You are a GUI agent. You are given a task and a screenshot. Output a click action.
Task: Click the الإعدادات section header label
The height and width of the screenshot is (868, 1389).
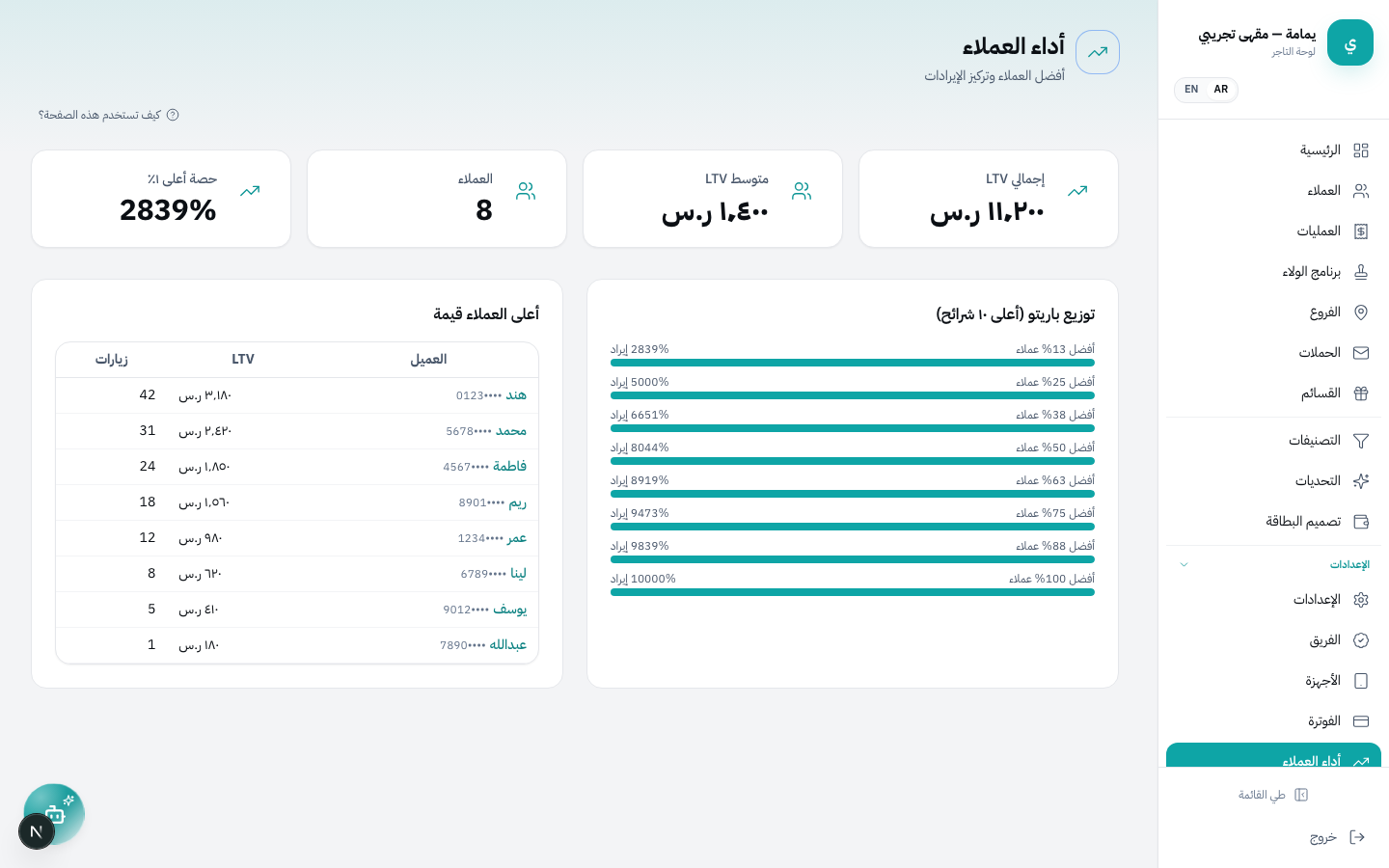(1349, 565)
